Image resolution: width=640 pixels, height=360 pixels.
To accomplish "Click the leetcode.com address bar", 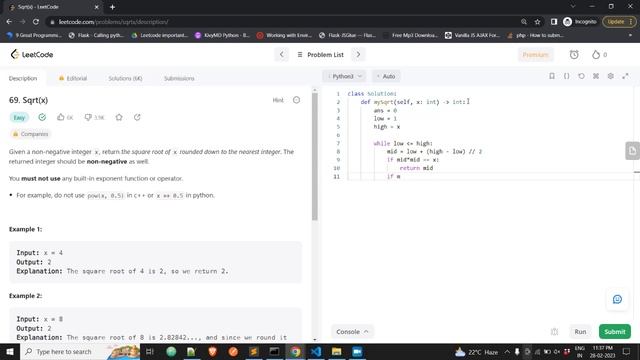I will 282,22.
